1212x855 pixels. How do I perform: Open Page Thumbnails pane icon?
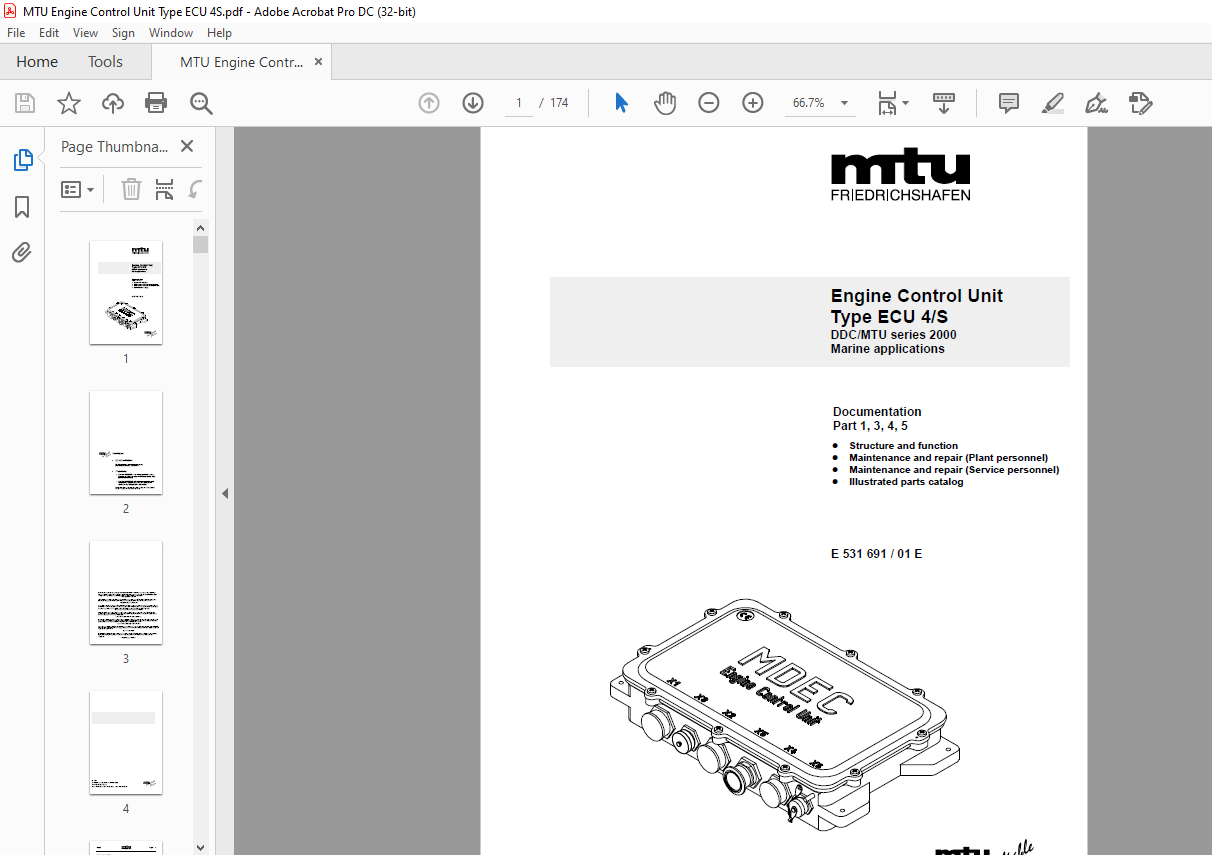22,160
